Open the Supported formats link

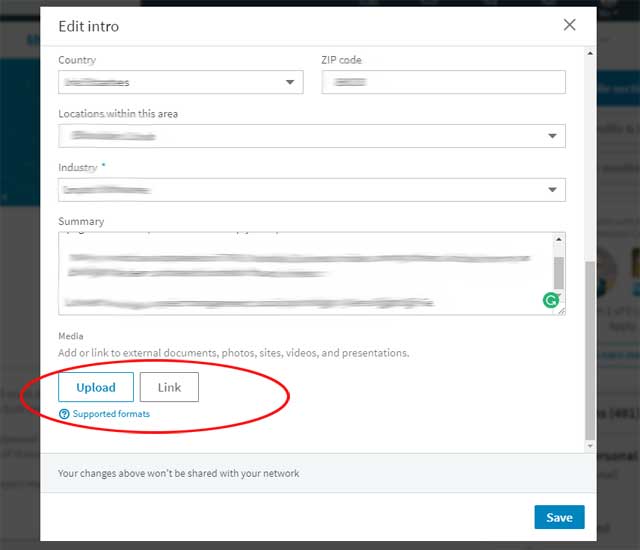(x=111, y=414)
